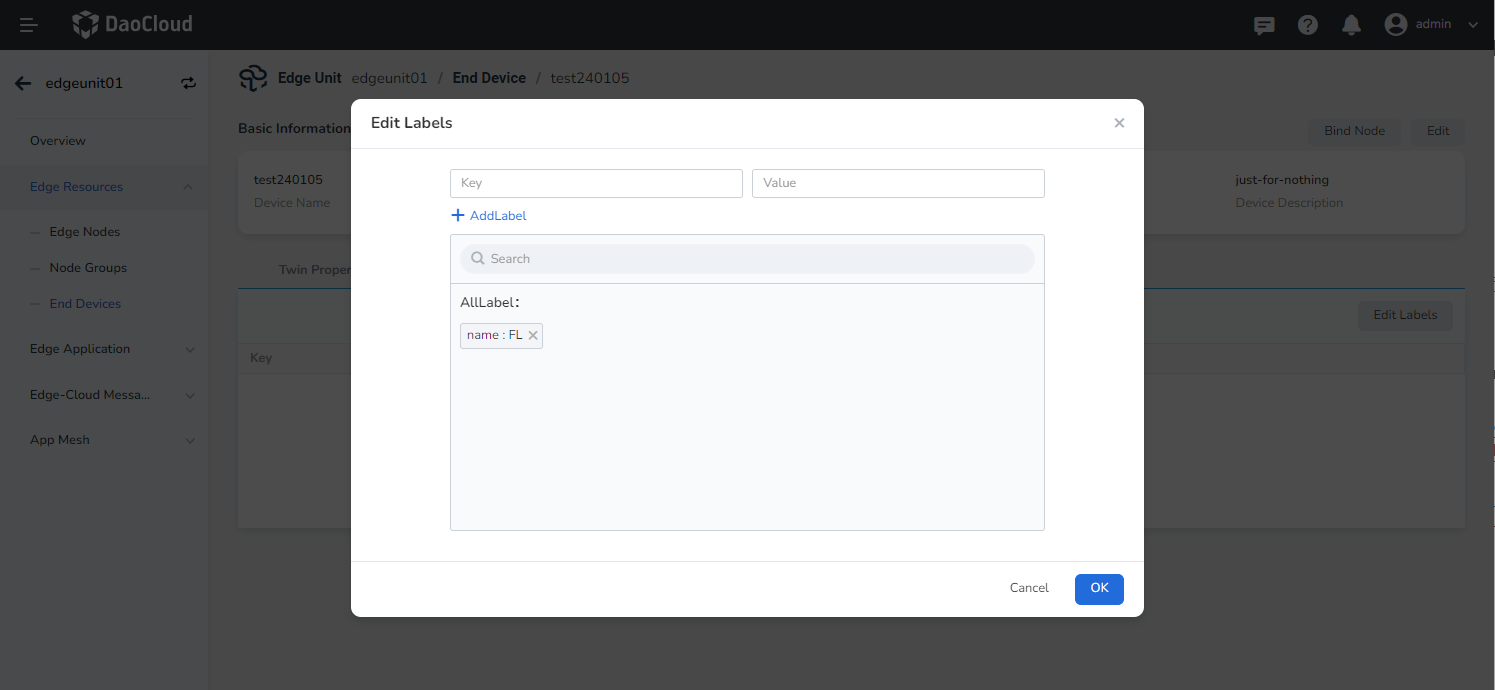Expand the Edge Application section
This screenshot has width=1495, height=690.
coord(189,349)
